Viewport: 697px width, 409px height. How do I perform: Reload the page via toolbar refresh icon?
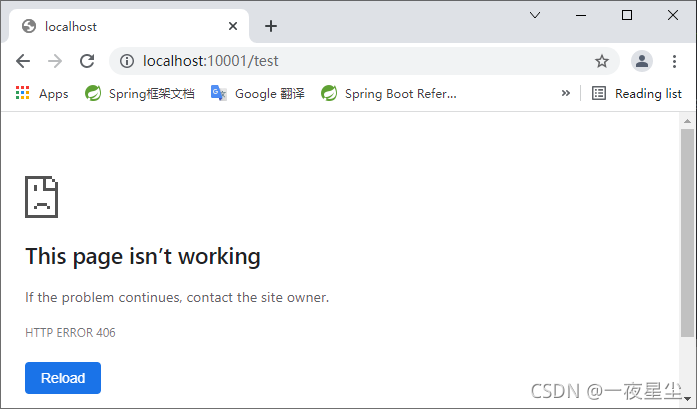pyautogui.click(x=87, y=61)
